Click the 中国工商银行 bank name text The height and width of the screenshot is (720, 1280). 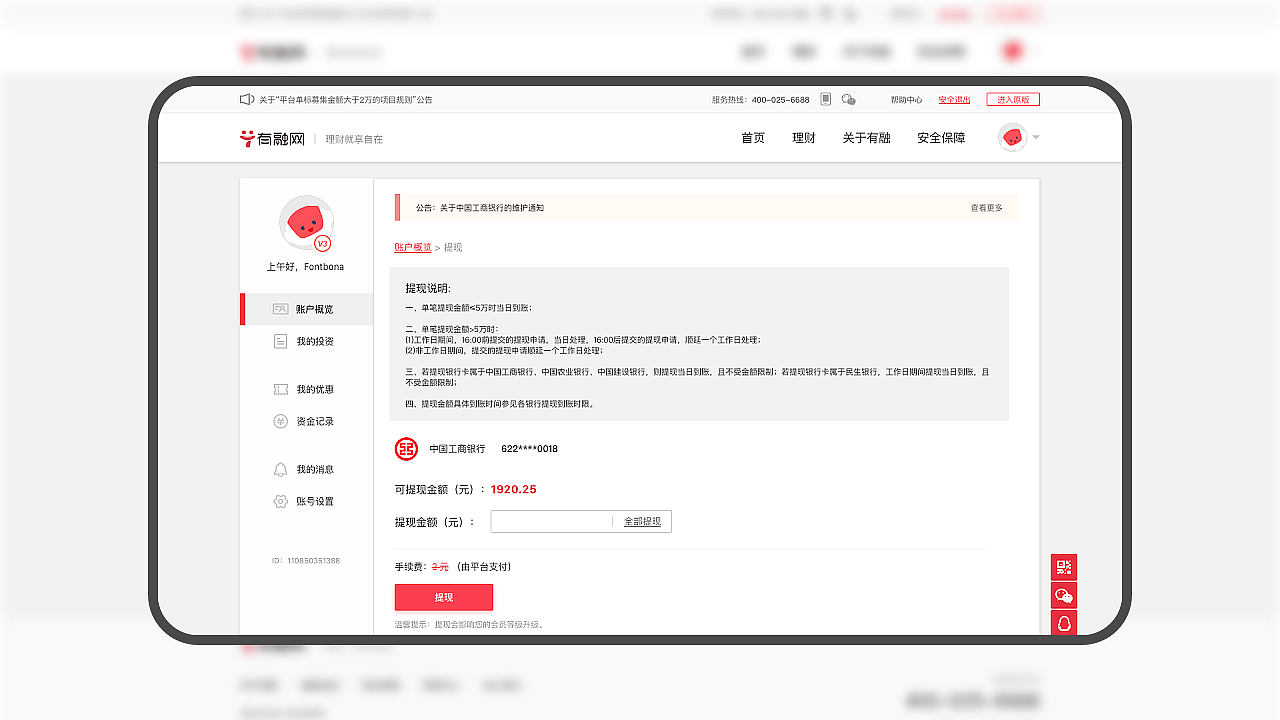[457, 449]
